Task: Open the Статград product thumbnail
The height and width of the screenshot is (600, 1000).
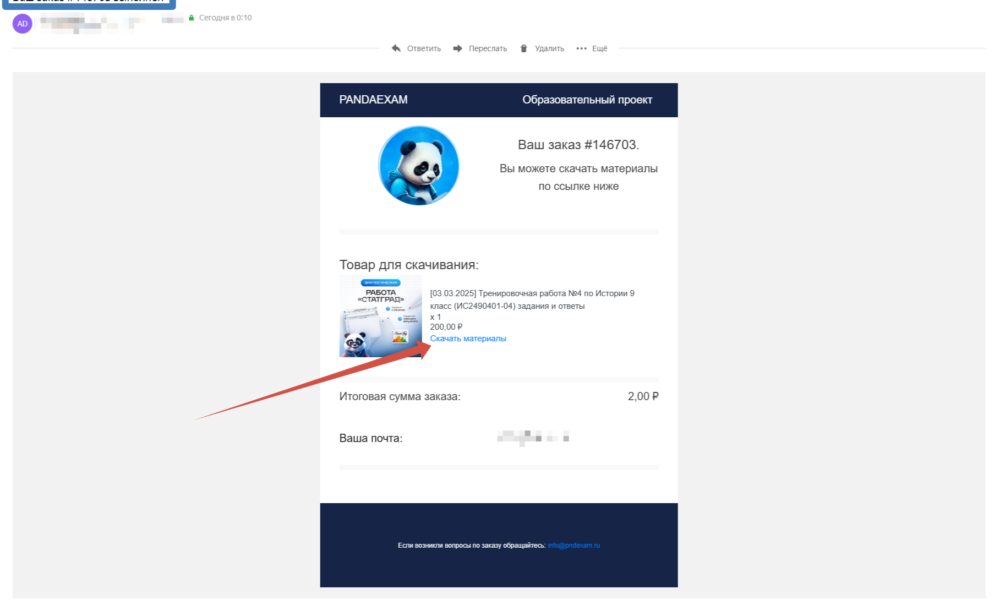Action: tap(380, 317)
